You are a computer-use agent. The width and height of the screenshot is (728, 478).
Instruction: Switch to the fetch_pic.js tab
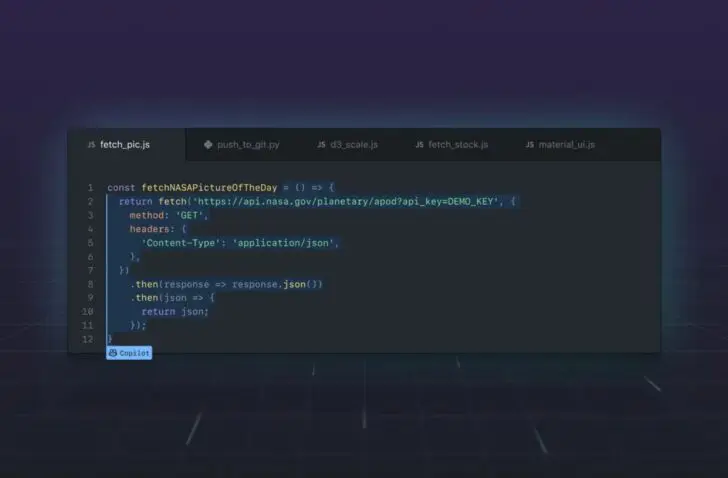[126, 145]
